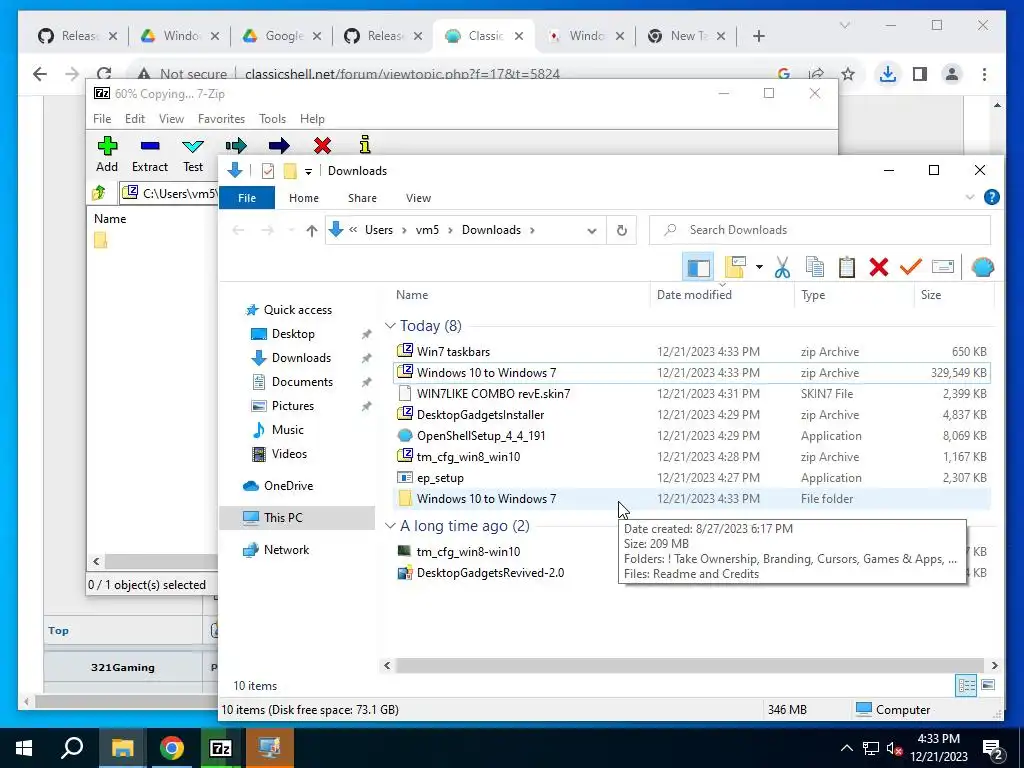Open Tools menu in 7-Zip
The height and width of the screenshot is (768, 1024).
point(272,119)
